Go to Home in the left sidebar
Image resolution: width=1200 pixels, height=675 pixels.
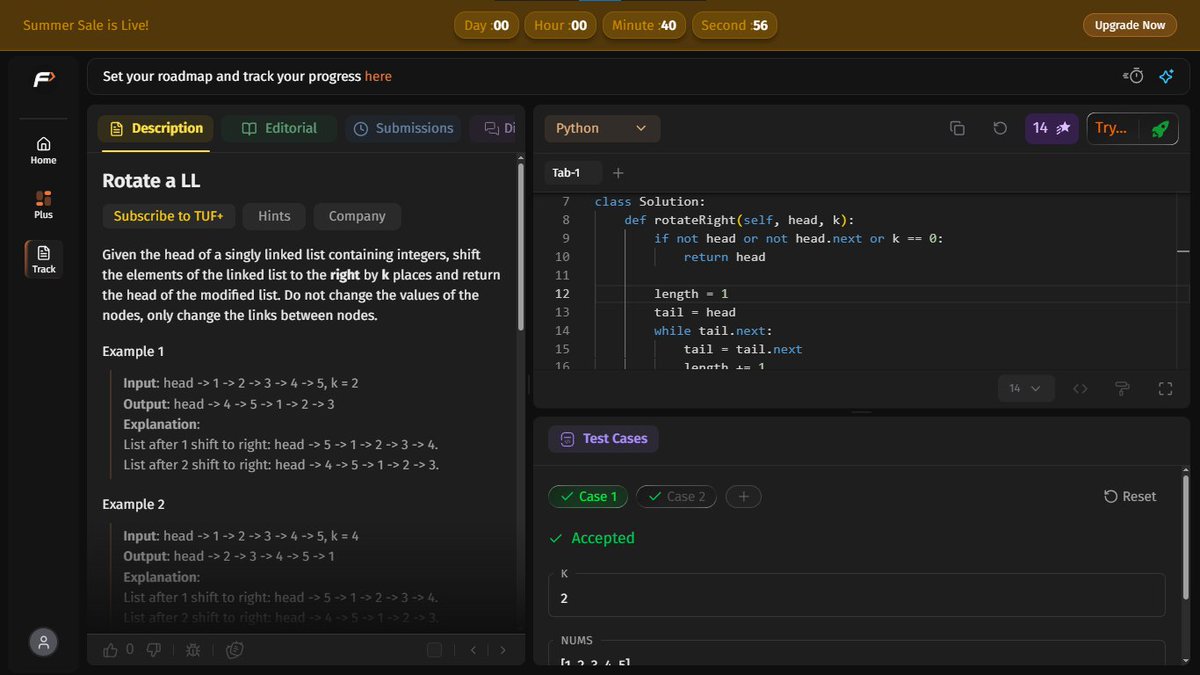click(43, 150)
